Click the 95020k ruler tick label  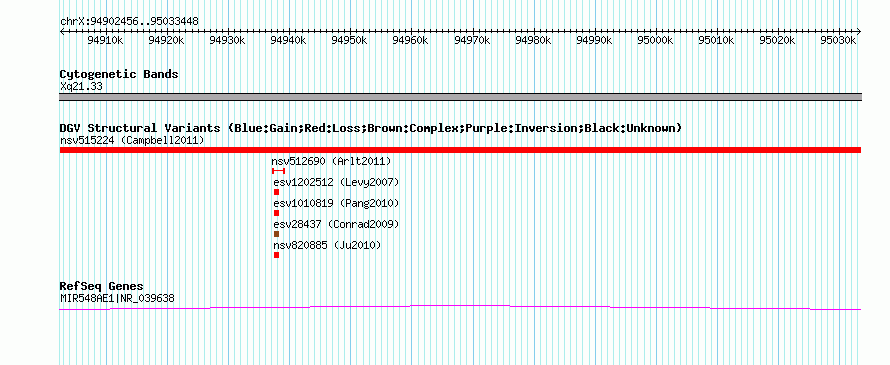[x=778, y=41]
